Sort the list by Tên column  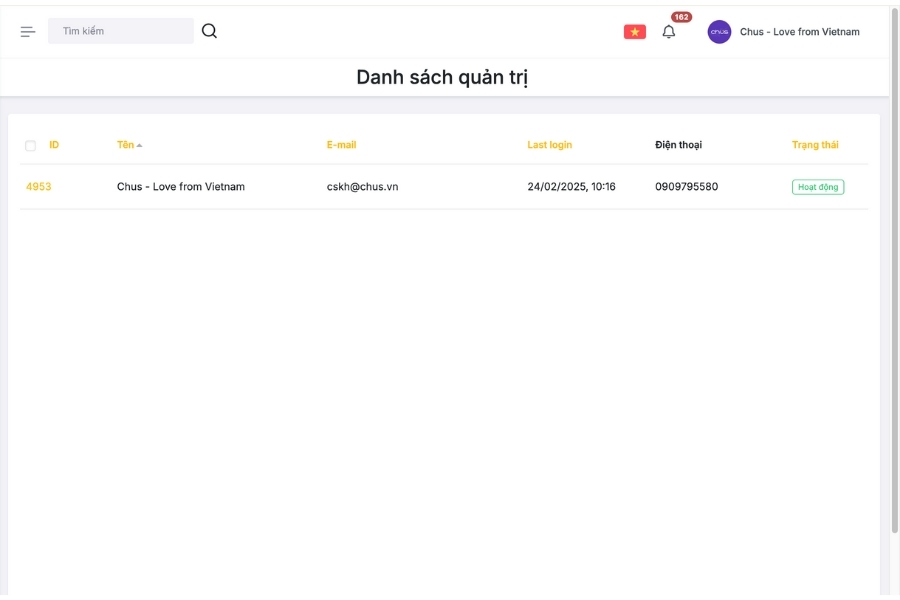coord(125,145)
